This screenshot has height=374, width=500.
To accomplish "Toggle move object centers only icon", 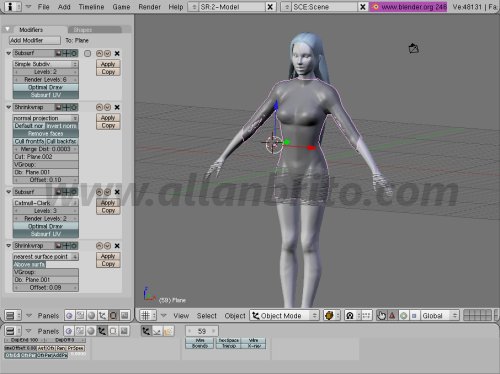I will [x=366, y=315].
